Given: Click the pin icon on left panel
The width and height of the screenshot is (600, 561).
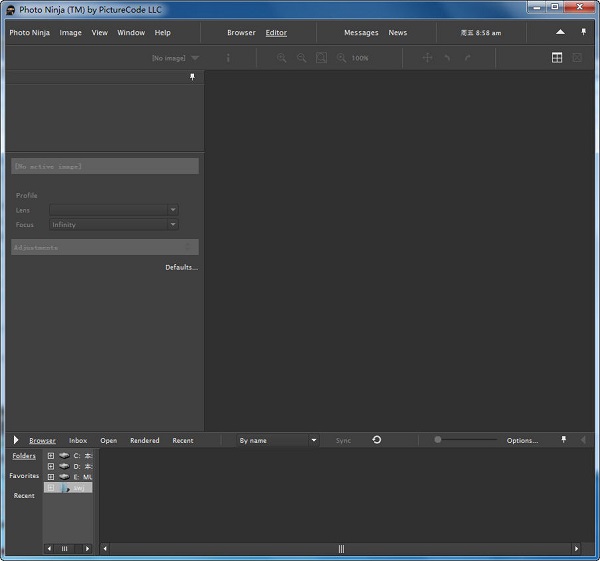Looking at the screenshot, I should point(193,77).
